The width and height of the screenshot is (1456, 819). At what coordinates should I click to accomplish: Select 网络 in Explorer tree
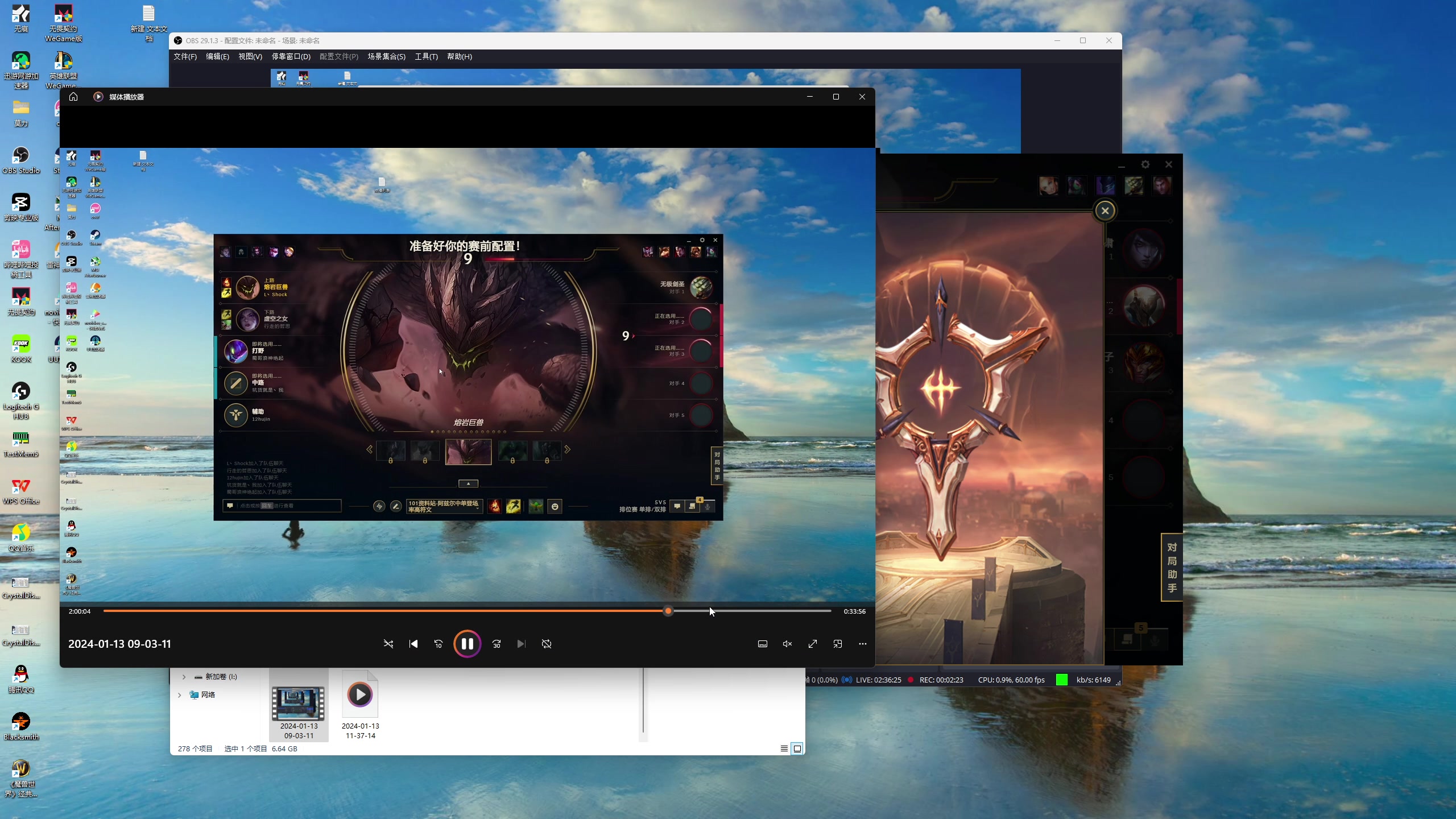(x=202, y=695)
